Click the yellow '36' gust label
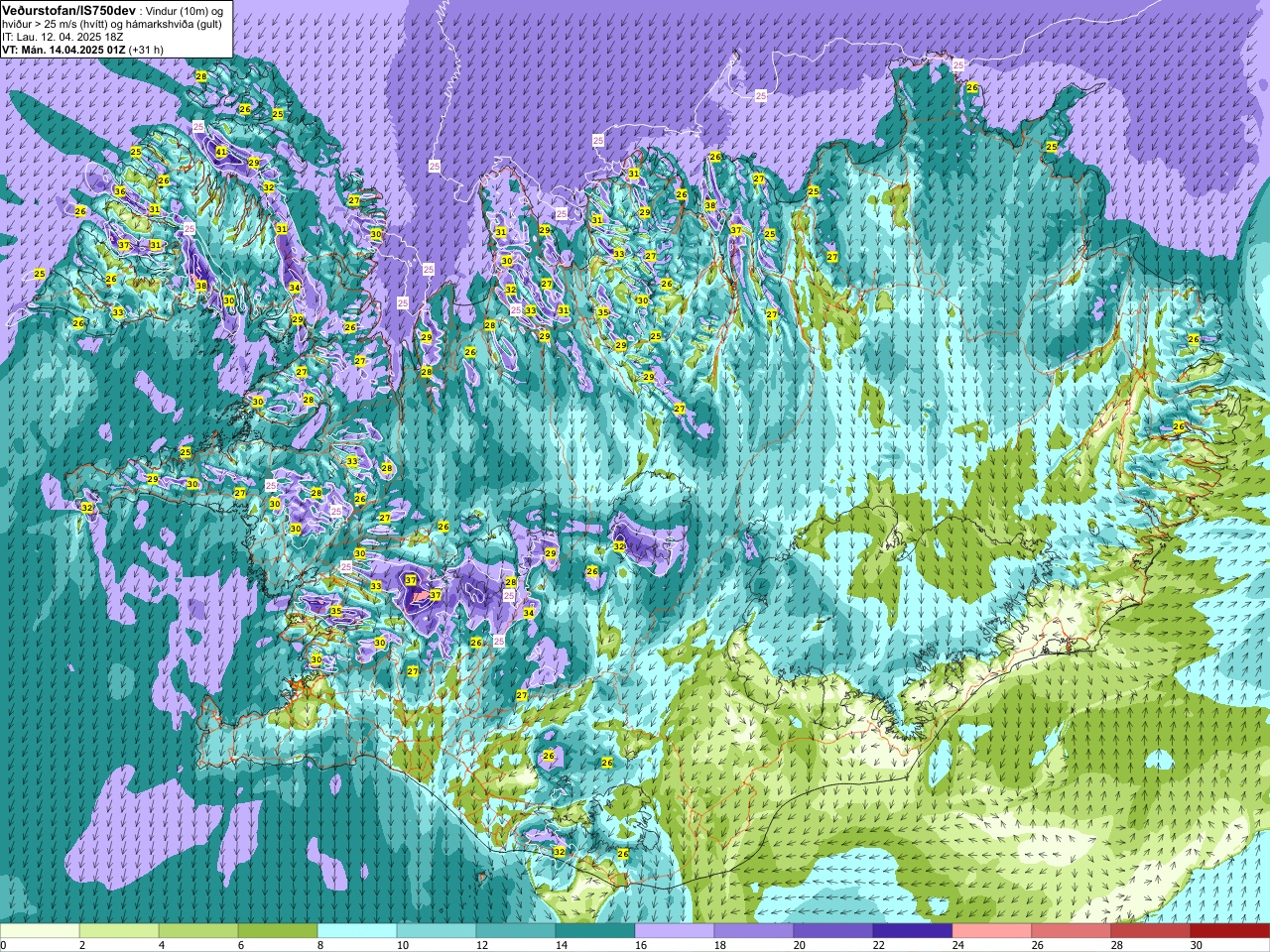 pyautogui.click(x=120, y=191)
